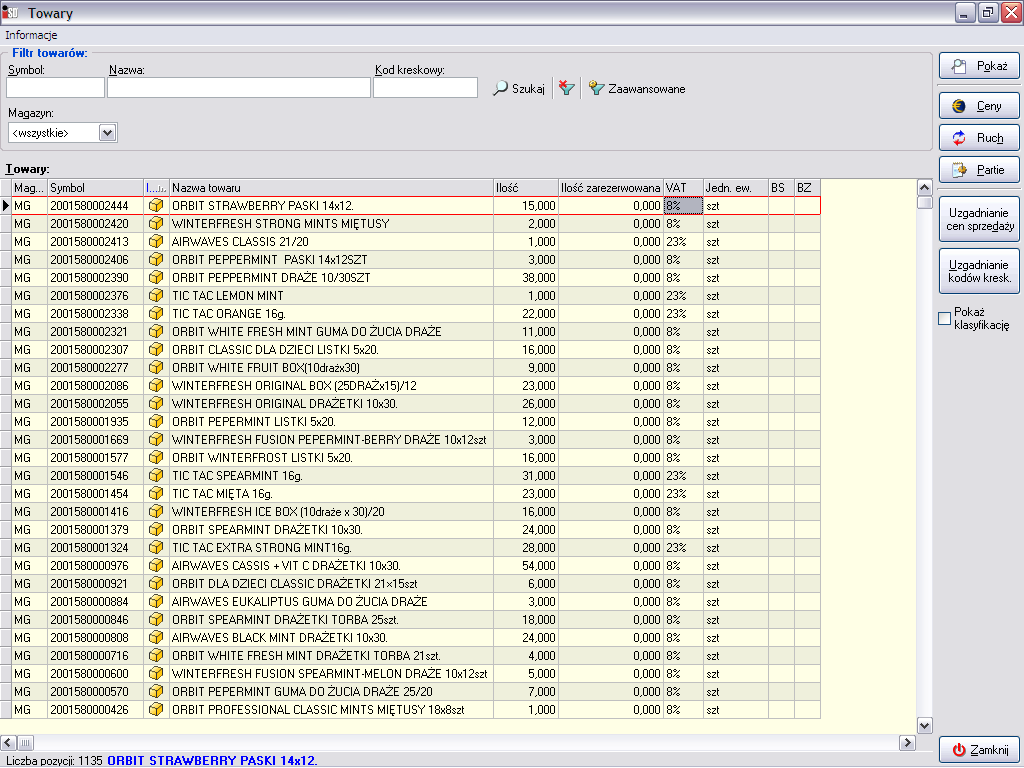Click box icon for AIRWAVES CASSIS + VIT C row
The image size is (1024, 768).
(156, 566)
